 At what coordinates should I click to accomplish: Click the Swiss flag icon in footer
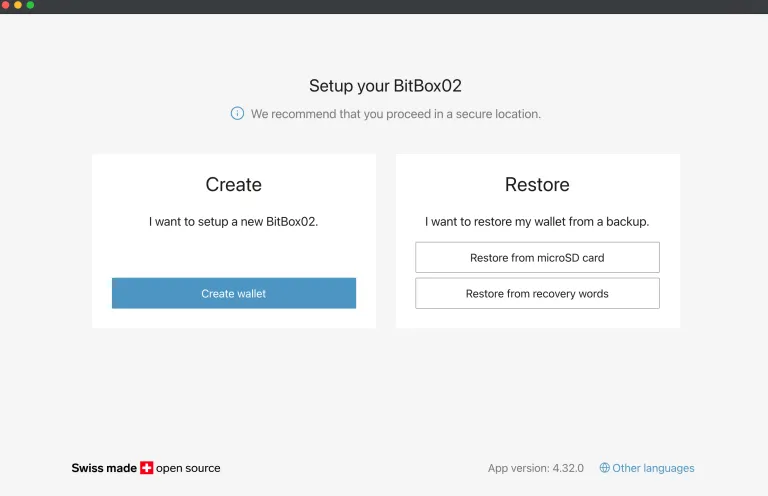coord(147,468)
